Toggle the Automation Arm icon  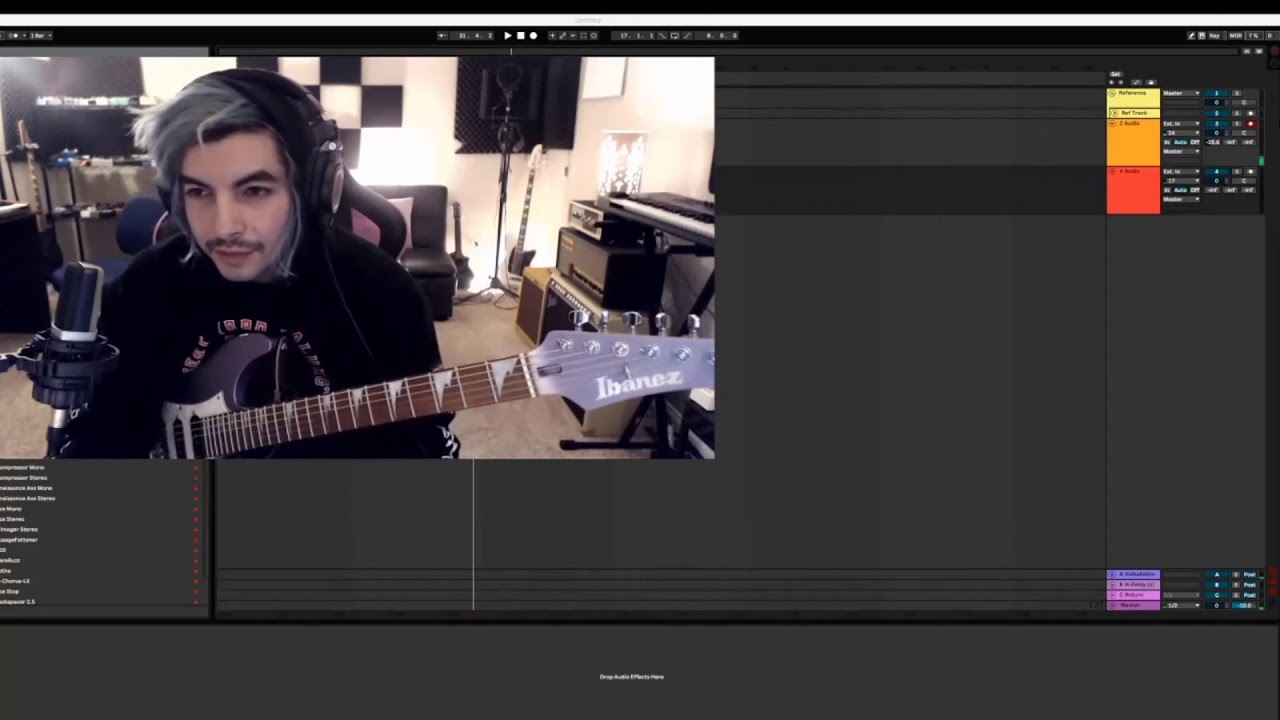coord(562,35)
